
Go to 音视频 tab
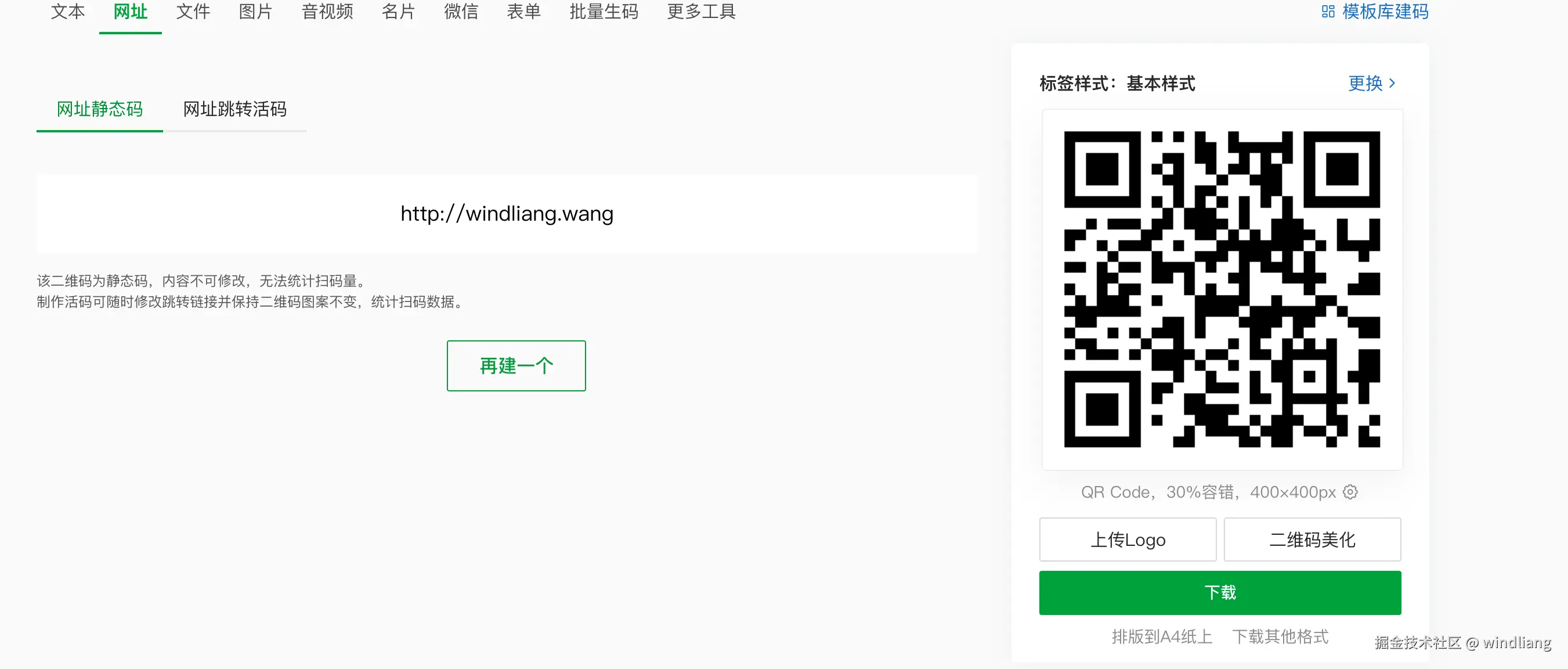click(x=327, y=12)
